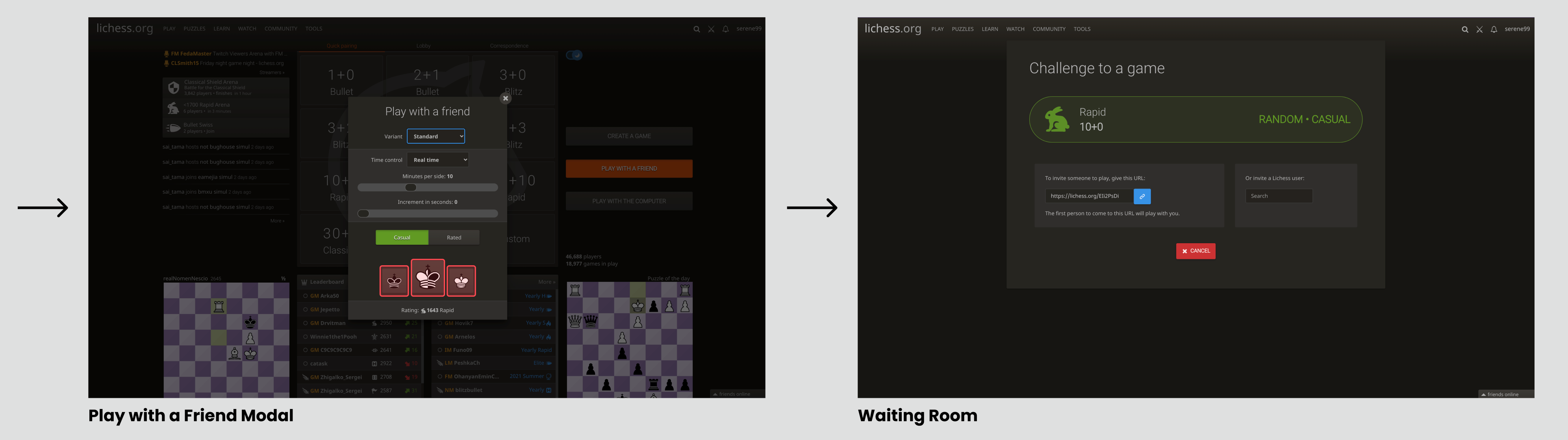
Task: Expand the Variant dropdown selector
Action: [436, 137]
